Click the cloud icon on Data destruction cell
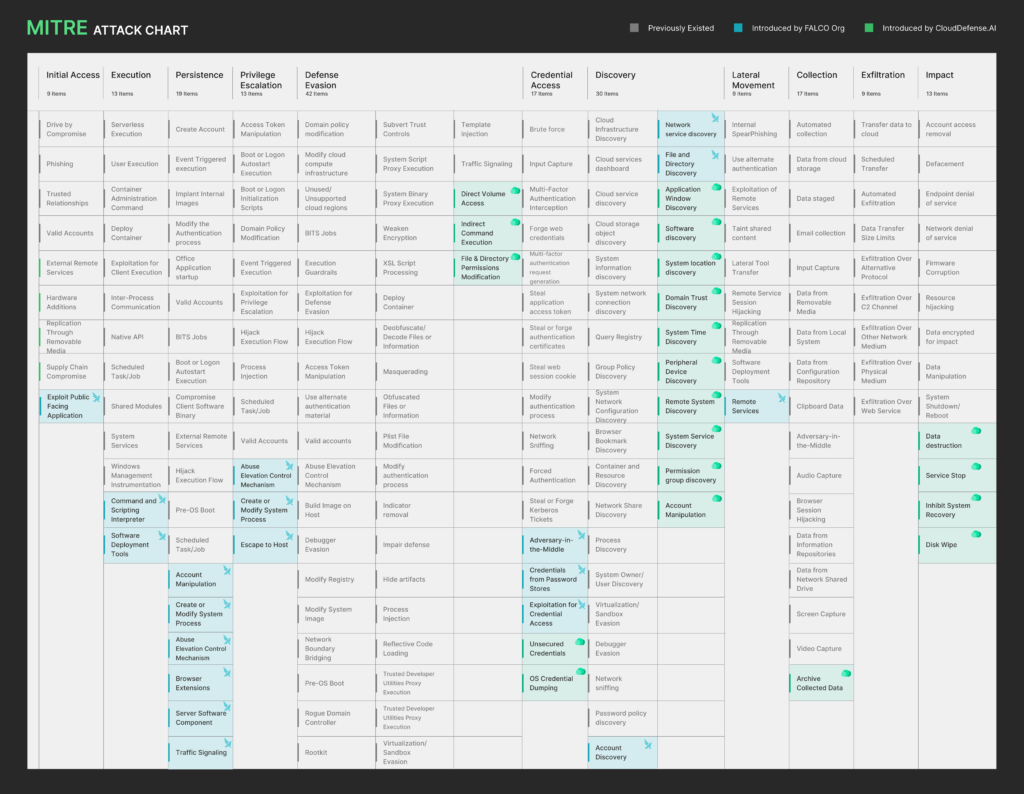Image resolution: width=1024 pixels, height=794 pixels. (x=976, y=431)
